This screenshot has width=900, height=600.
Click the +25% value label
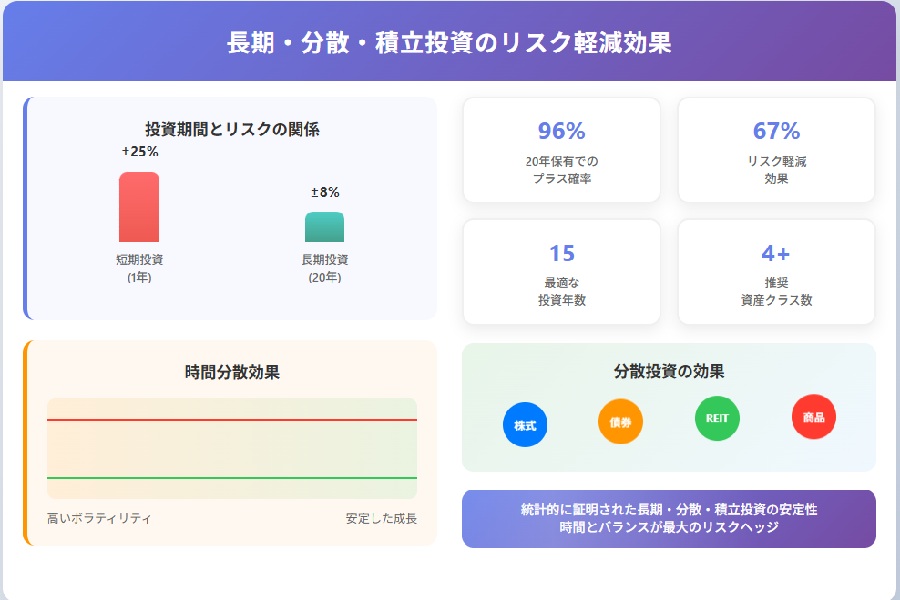(139, 151)
